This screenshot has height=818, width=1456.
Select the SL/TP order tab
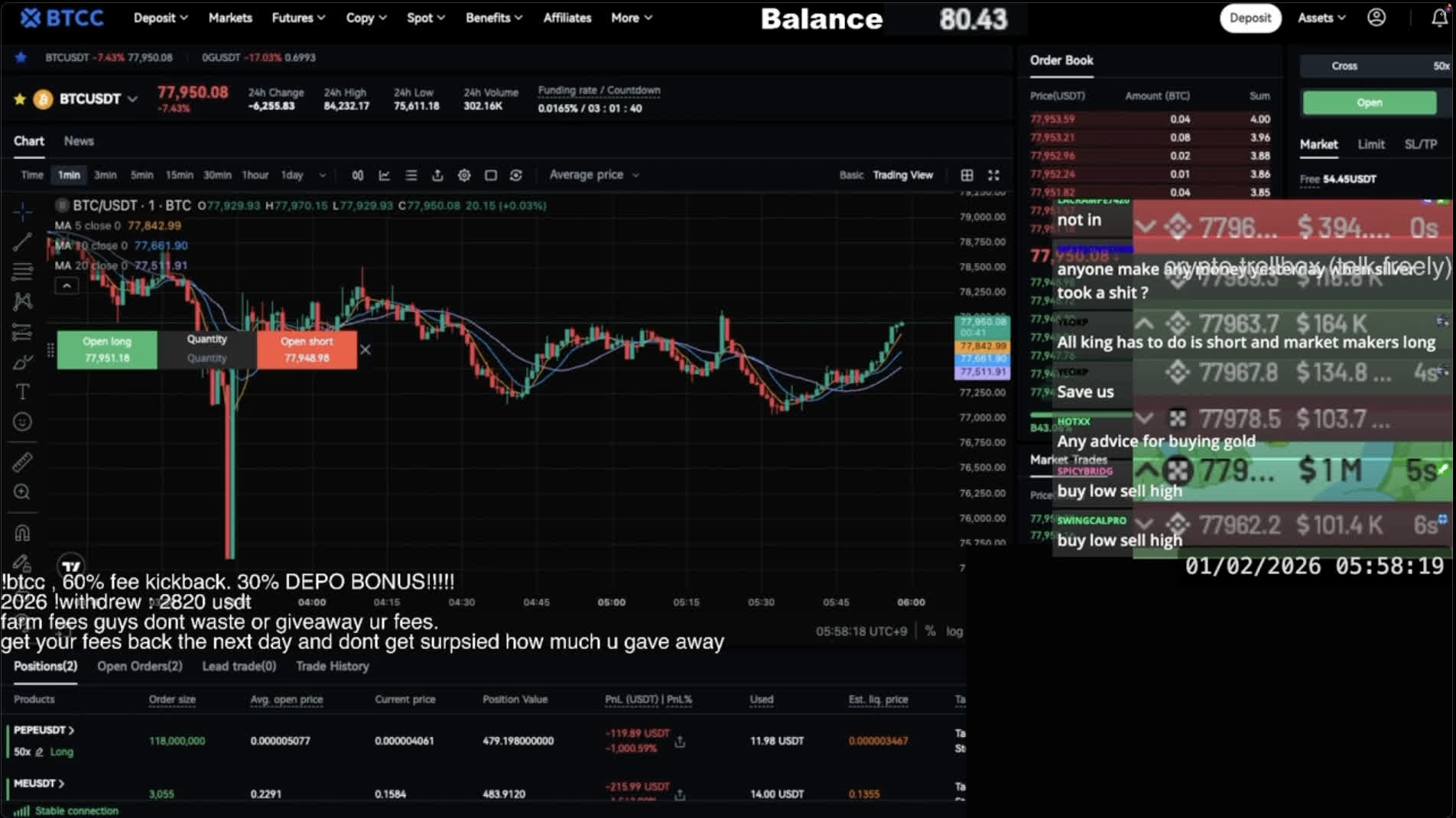pos(1421,144)
